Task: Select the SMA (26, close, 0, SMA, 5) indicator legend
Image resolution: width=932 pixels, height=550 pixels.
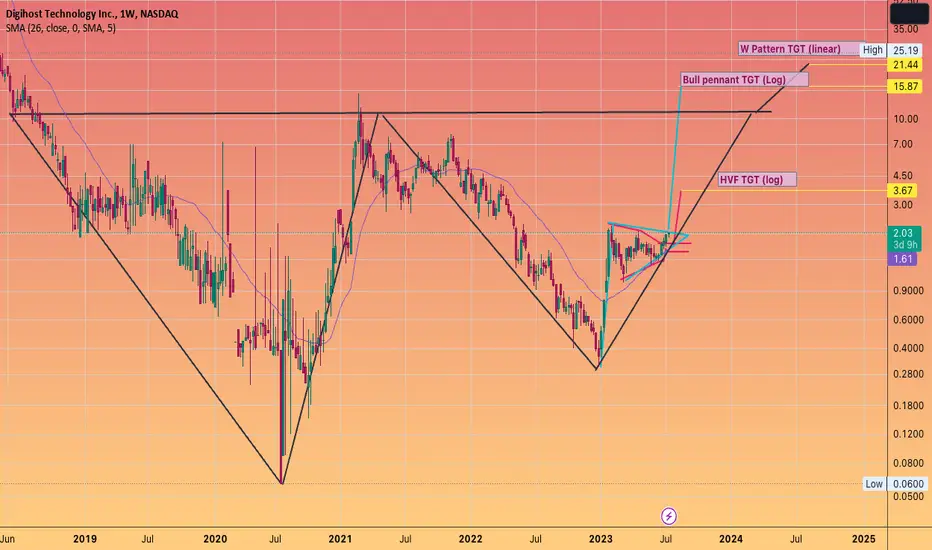Action: tap(61, 28)
